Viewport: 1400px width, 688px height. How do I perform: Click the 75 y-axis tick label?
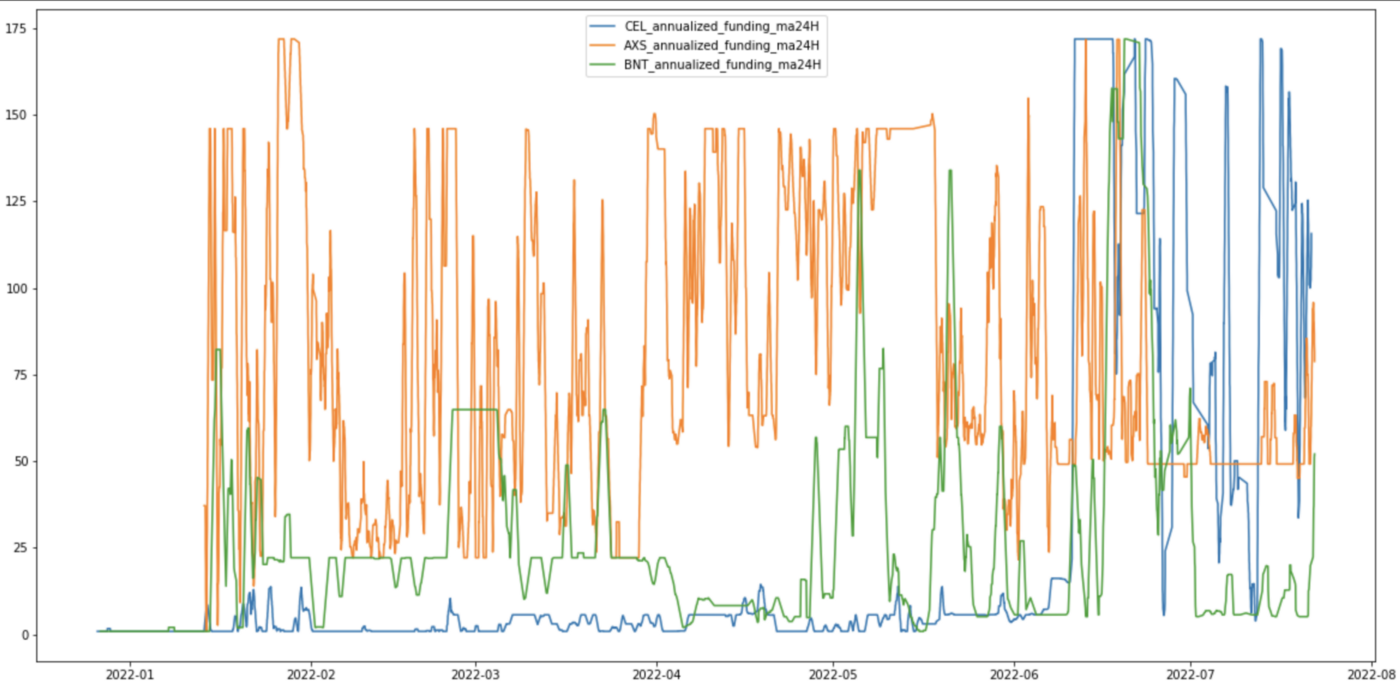click(21, 375)
